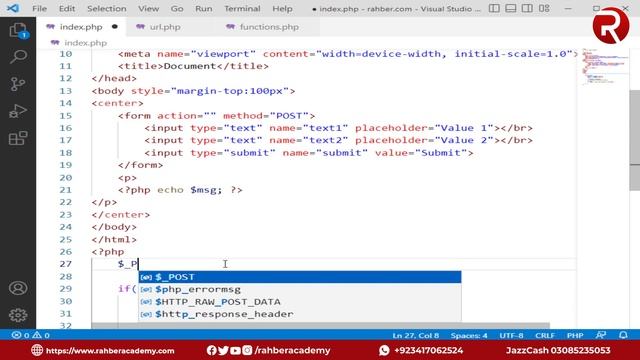640x360 pixels.
Task: Click line number 21 in the gutter
Action: pos(65,190)
